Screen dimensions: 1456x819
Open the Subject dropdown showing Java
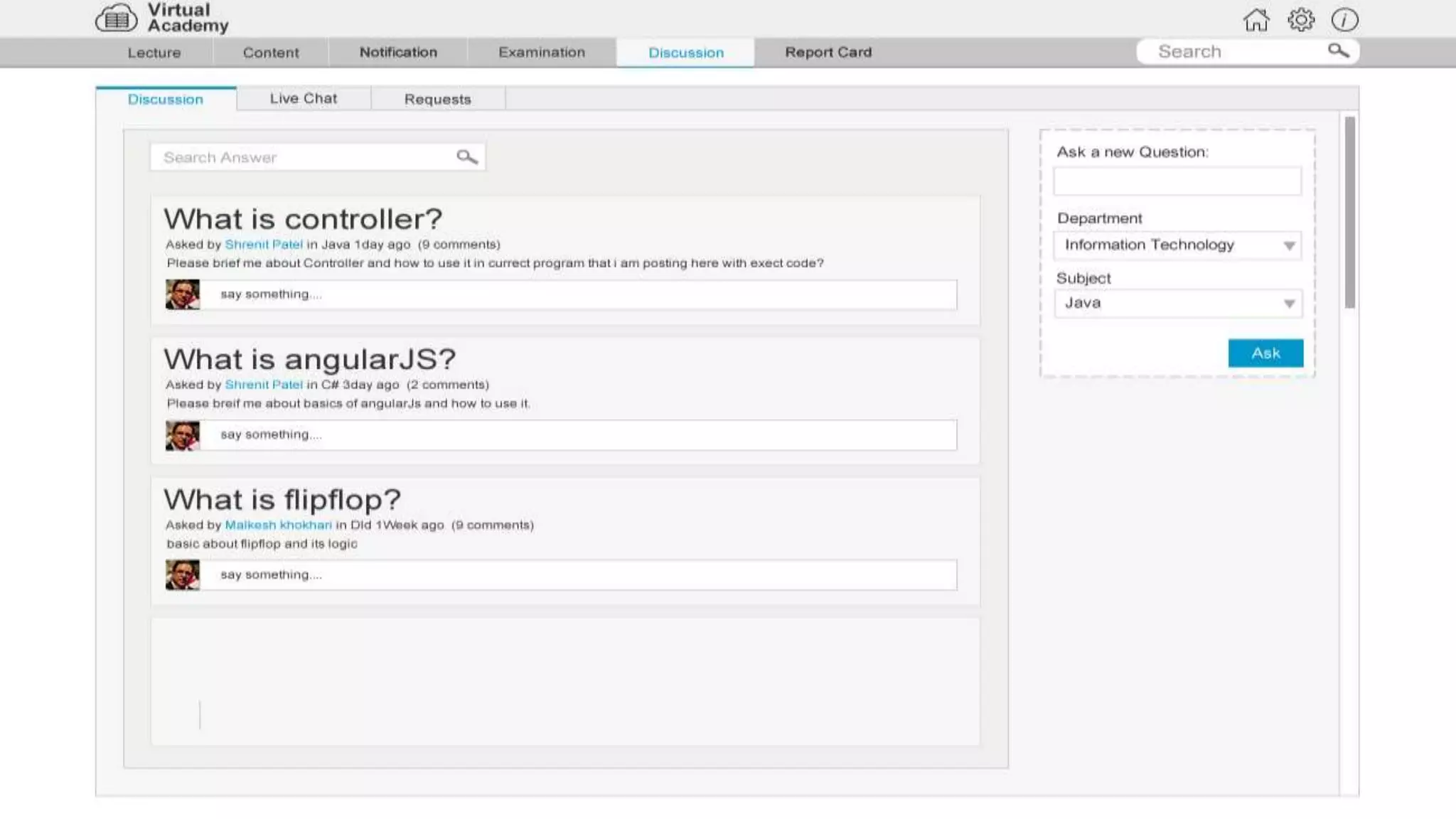(1288, 304)
